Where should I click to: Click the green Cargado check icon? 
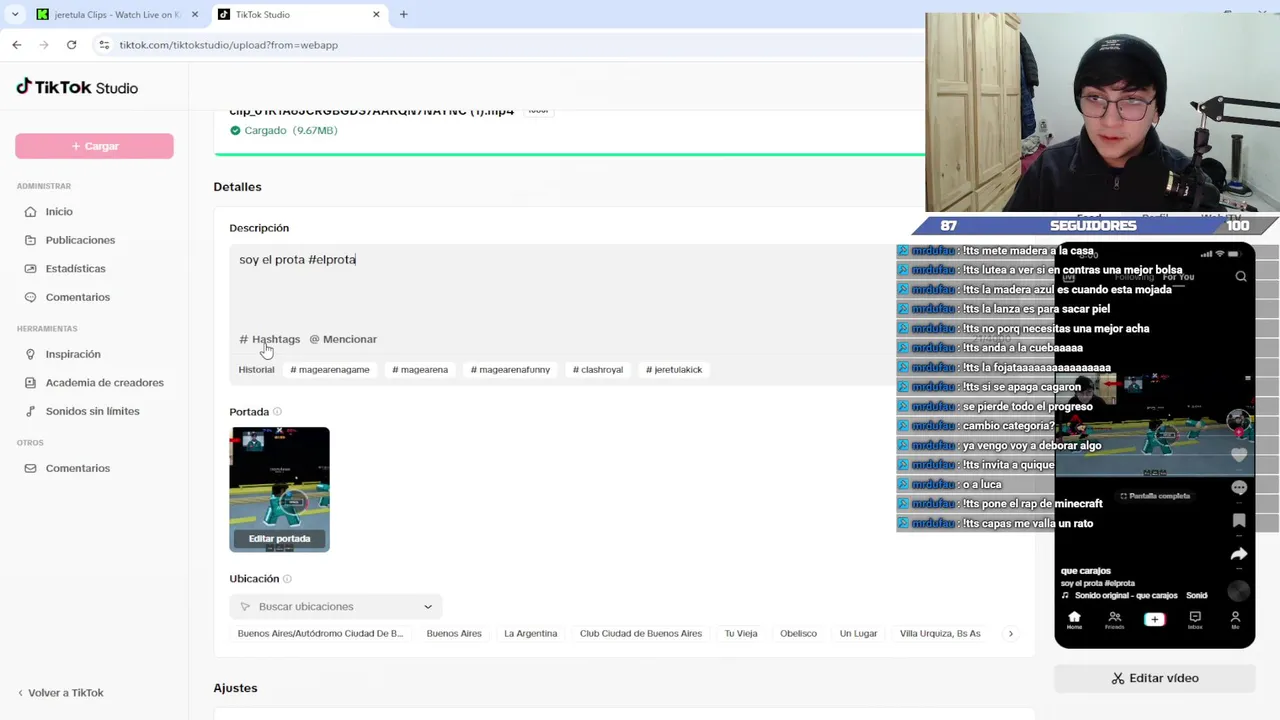point(235,131)
